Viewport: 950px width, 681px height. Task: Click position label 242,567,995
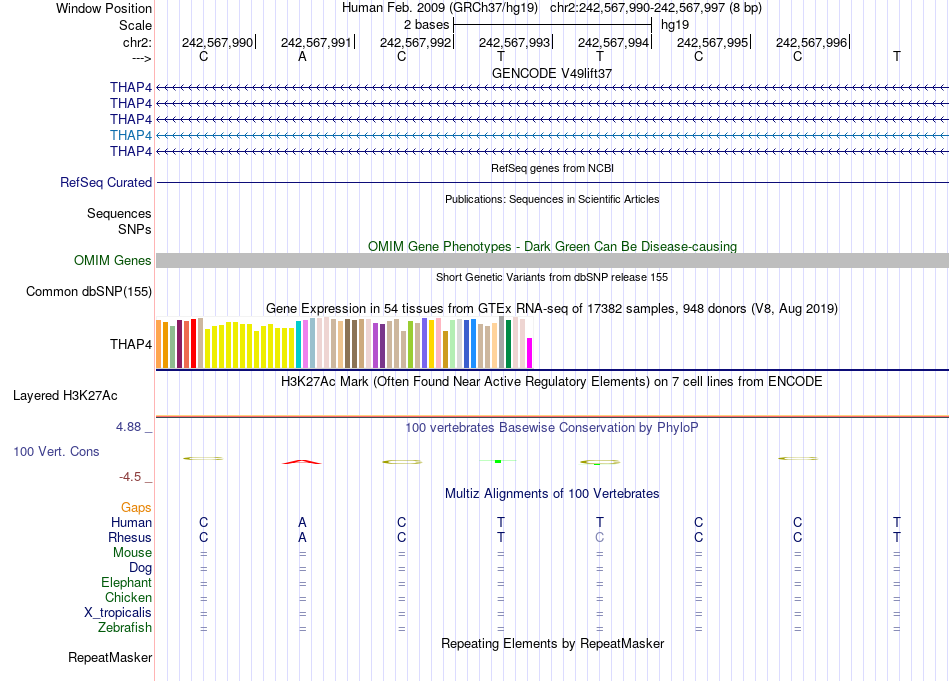click(x=712, y=42)
